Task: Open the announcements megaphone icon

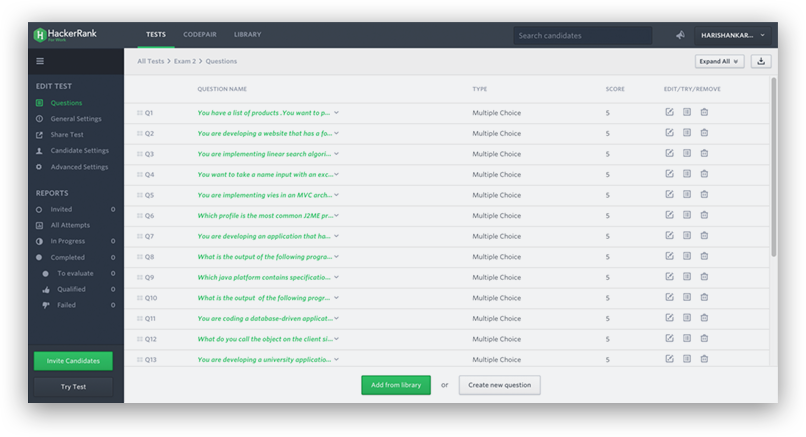Action: click(x=680, y=35)
